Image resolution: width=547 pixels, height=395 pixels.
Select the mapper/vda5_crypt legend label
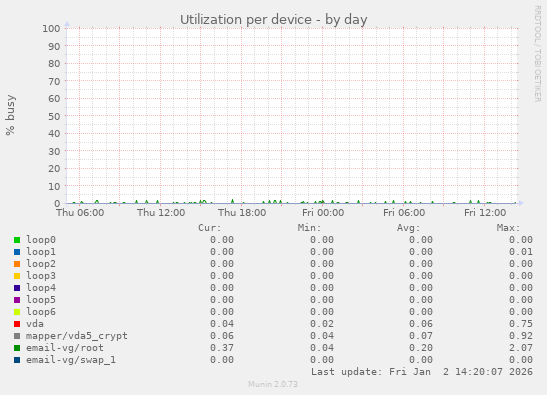coord(77,336)
